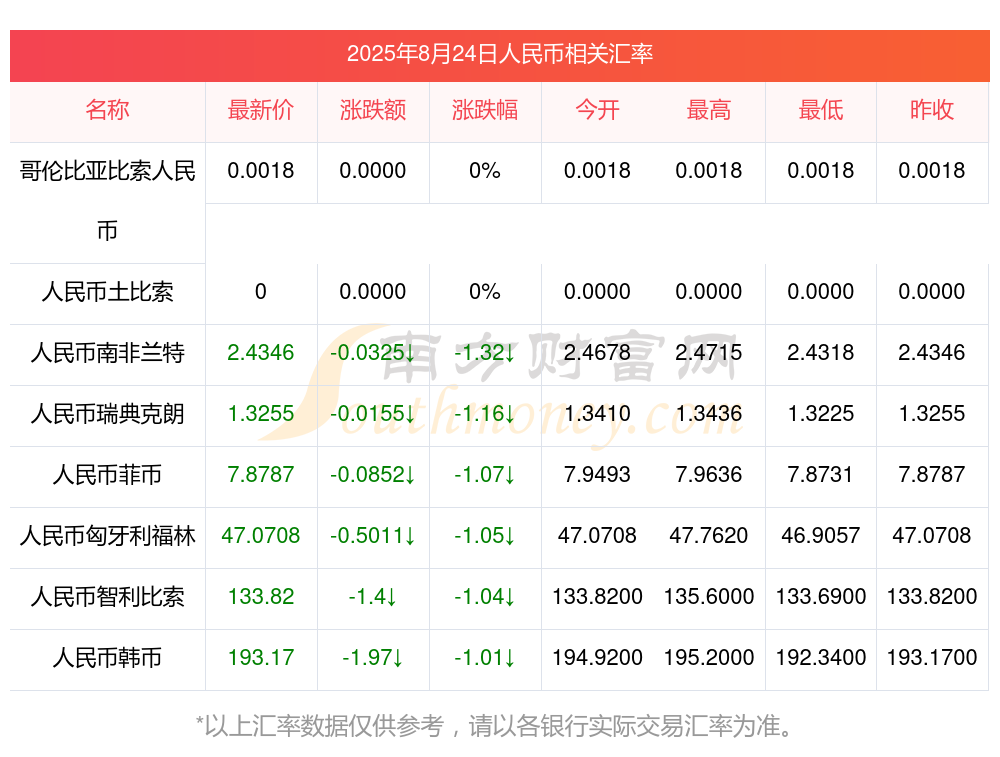This screenshot has width=1000, height=757.
Task: Click the 最新价 column header
Action: (261, 110)
